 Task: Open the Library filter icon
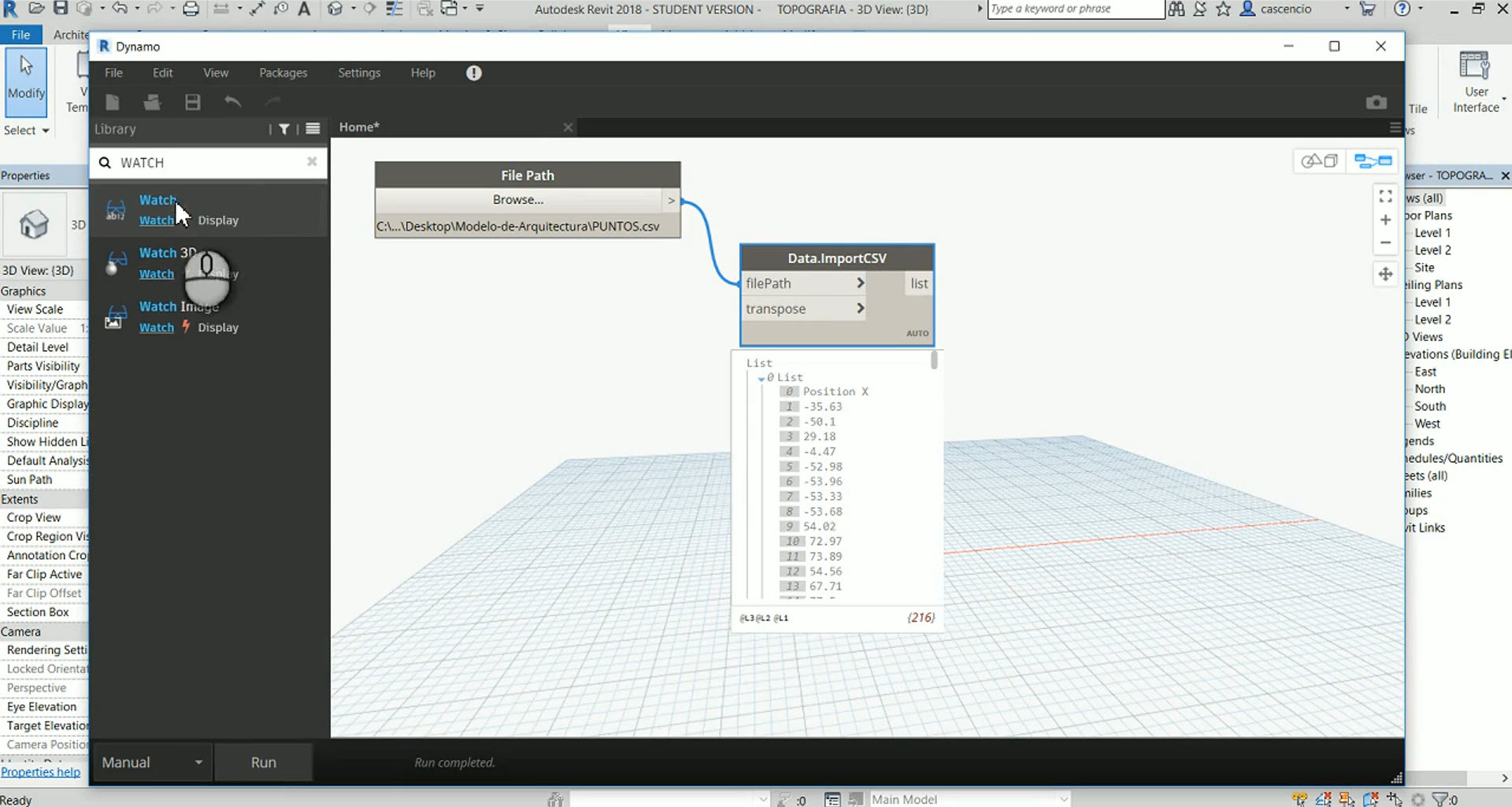click(284, 129)
